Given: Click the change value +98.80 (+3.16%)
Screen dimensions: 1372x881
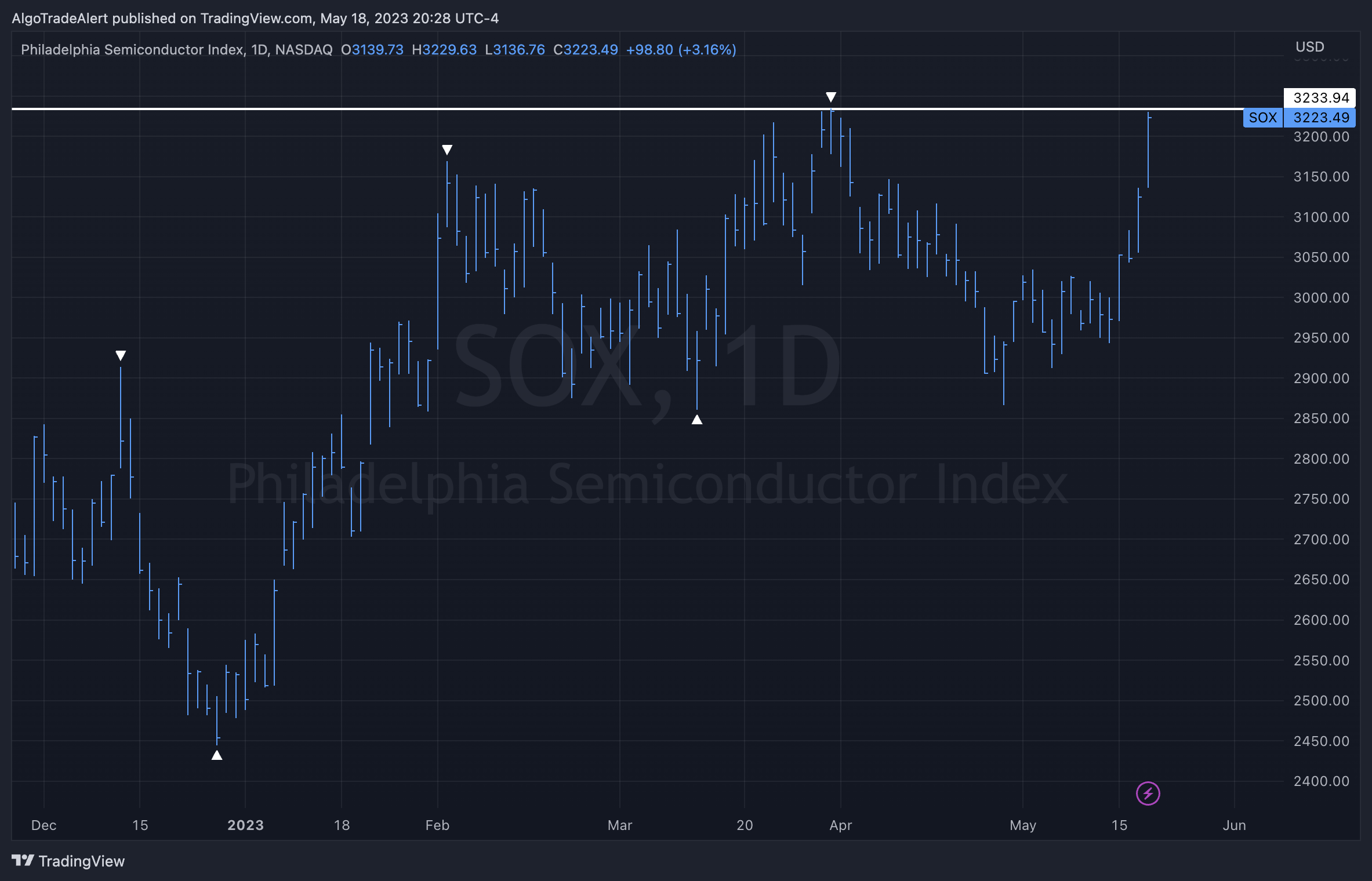Looking at the screenshot, I should coord(681,50).
